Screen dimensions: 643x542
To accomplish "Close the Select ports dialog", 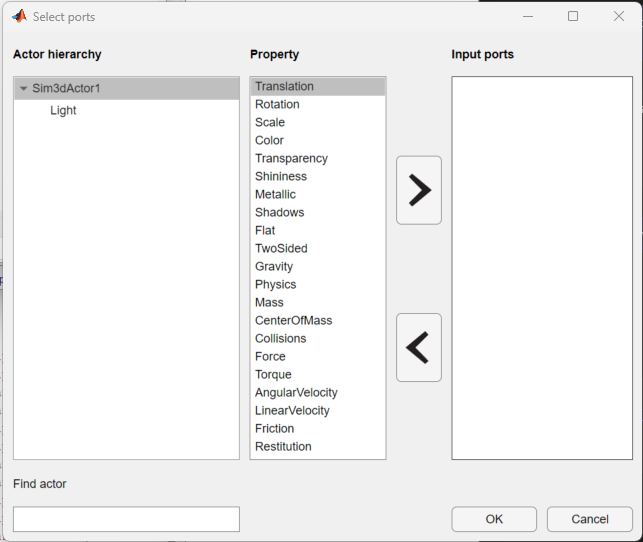I will (619, 16).
